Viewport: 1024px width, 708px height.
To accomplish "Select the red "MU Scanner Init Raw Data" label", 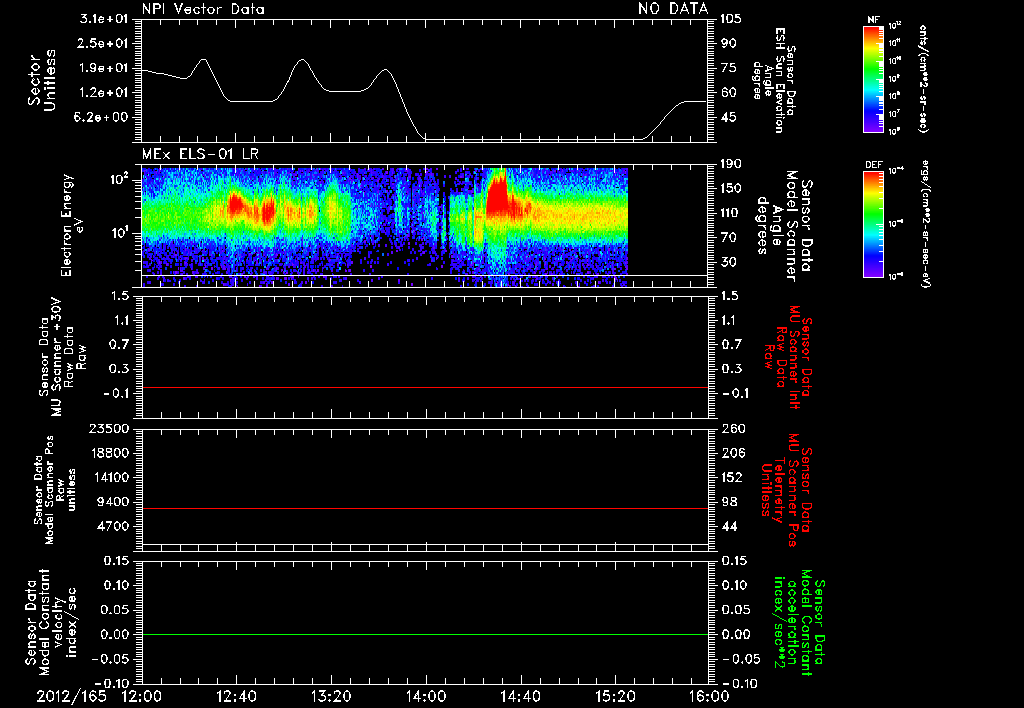I will click(788, 357).
